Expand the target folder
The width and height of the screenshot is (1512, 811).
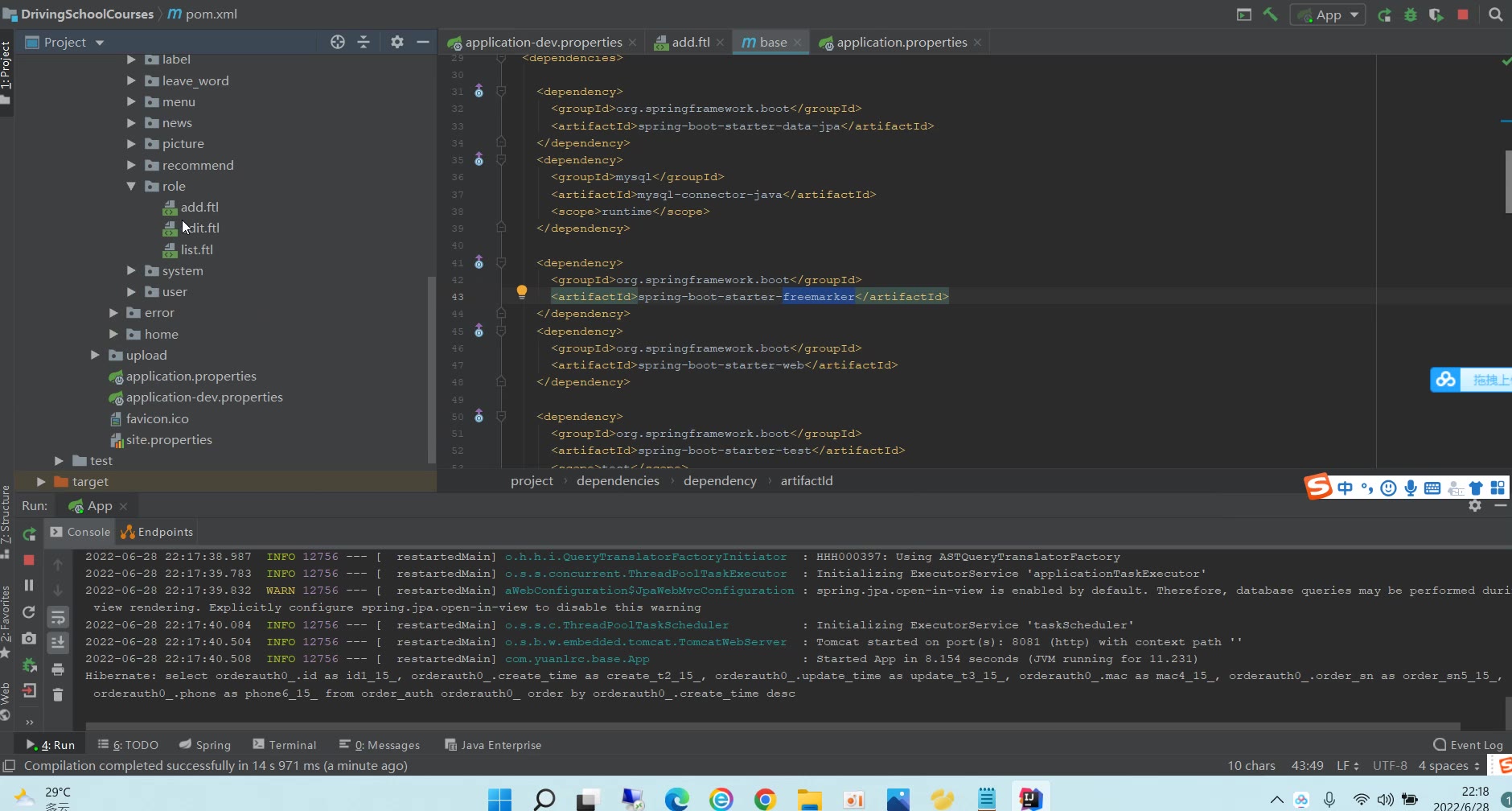[41, 481]
